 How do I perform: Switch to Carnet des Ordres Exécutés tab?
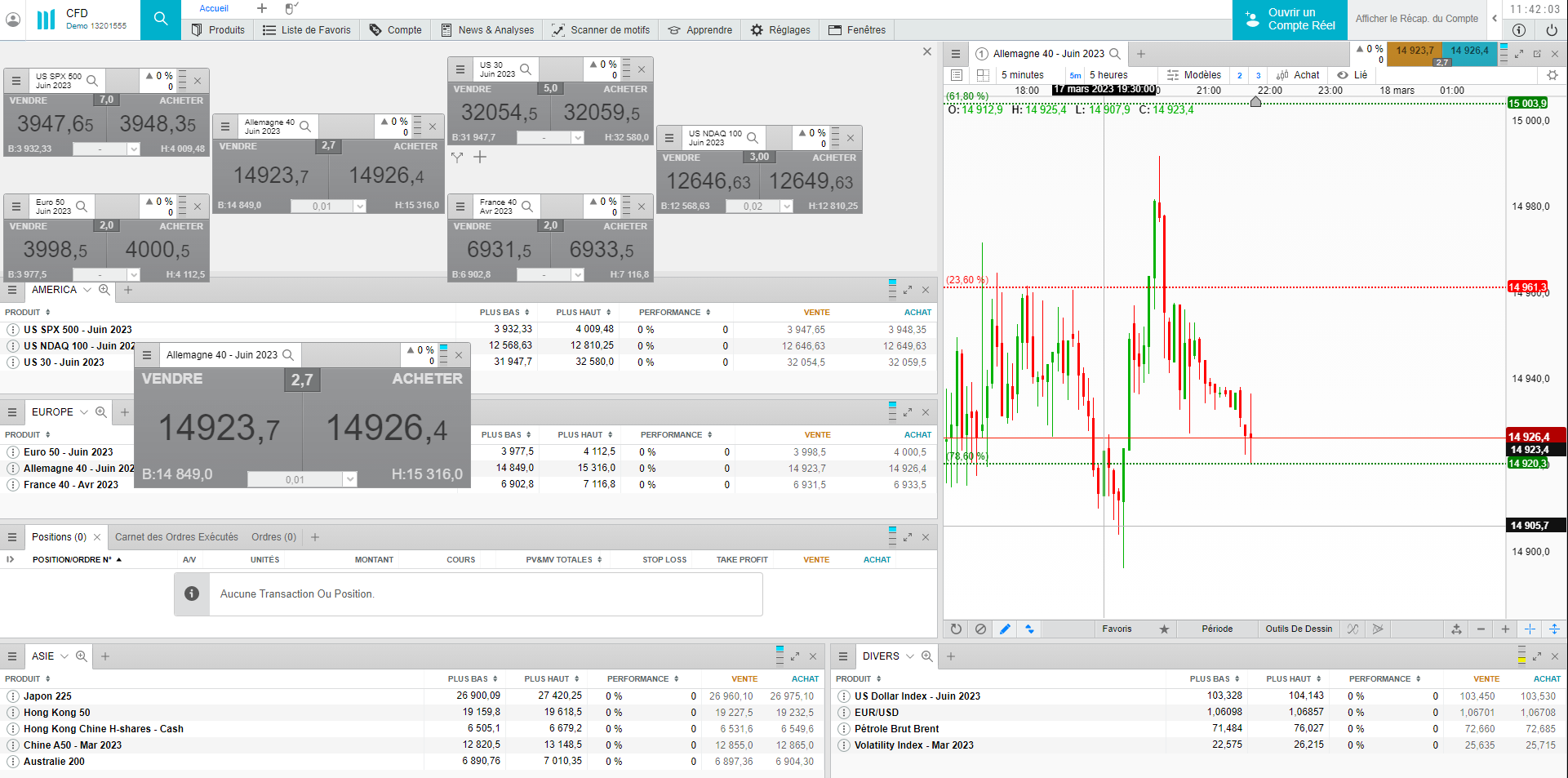[176, 537]
